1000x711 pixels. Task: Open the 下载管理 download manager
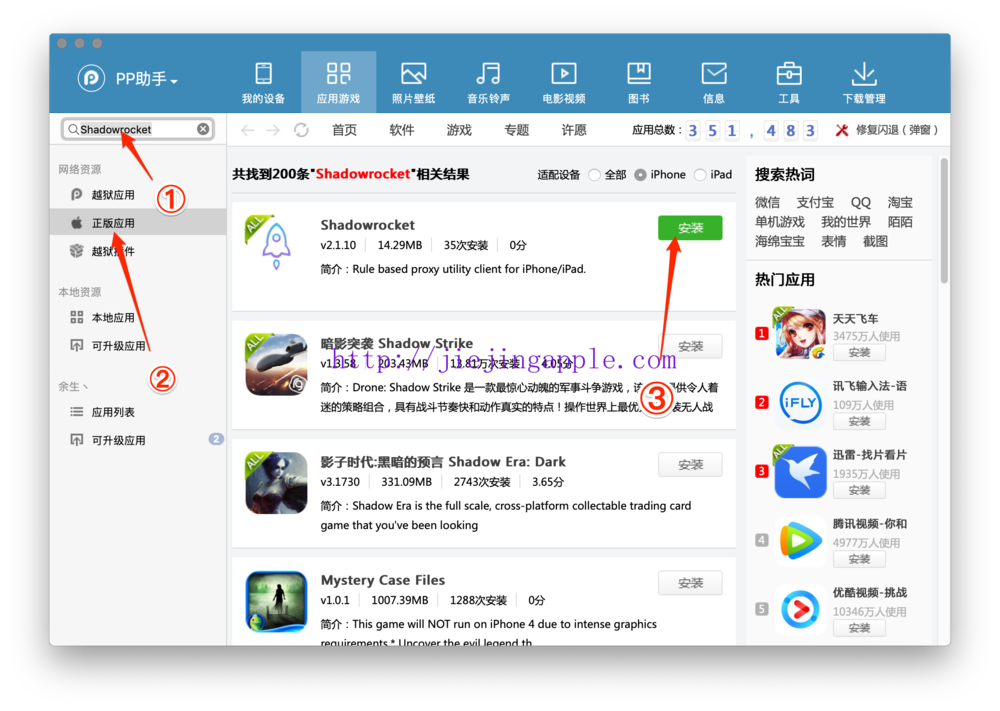[864, 83]
